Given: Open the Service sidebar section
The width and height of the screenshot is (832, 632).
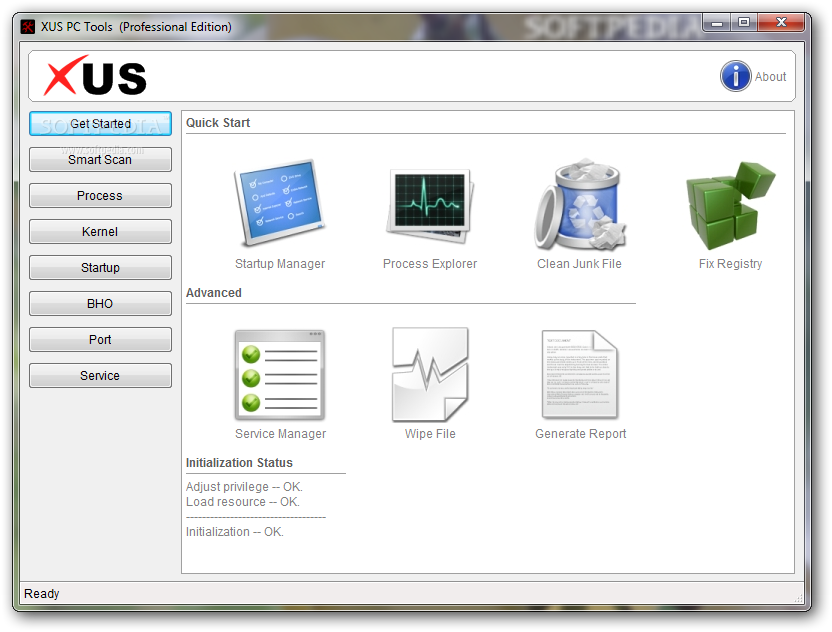Looking at the screenshot, I should (x=100, y=376).
